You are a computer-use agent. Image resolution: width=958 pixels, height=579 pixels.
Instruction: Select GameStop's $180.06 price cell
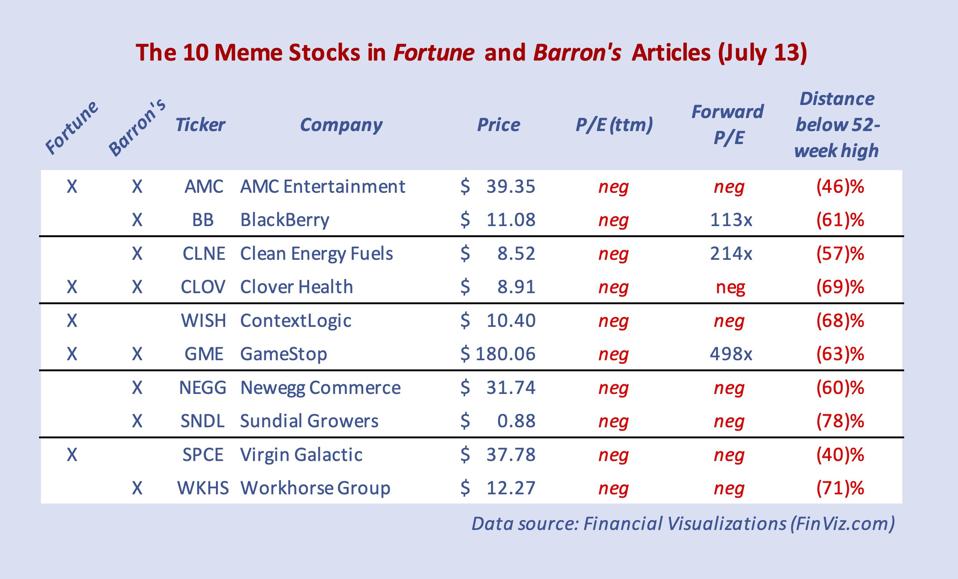(498, 354)
